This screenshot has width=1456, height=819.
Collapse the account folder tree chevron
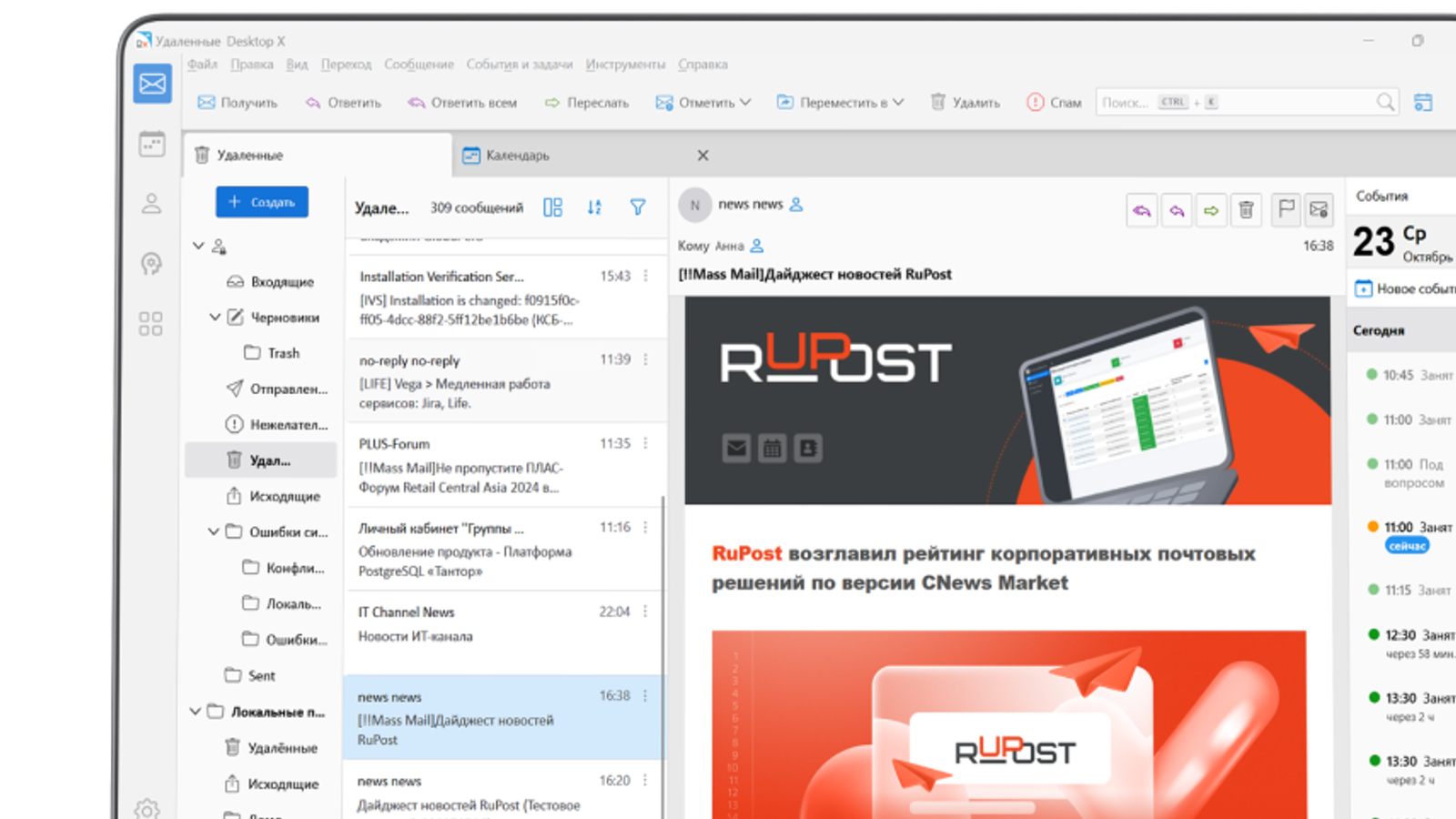(198, 246)
